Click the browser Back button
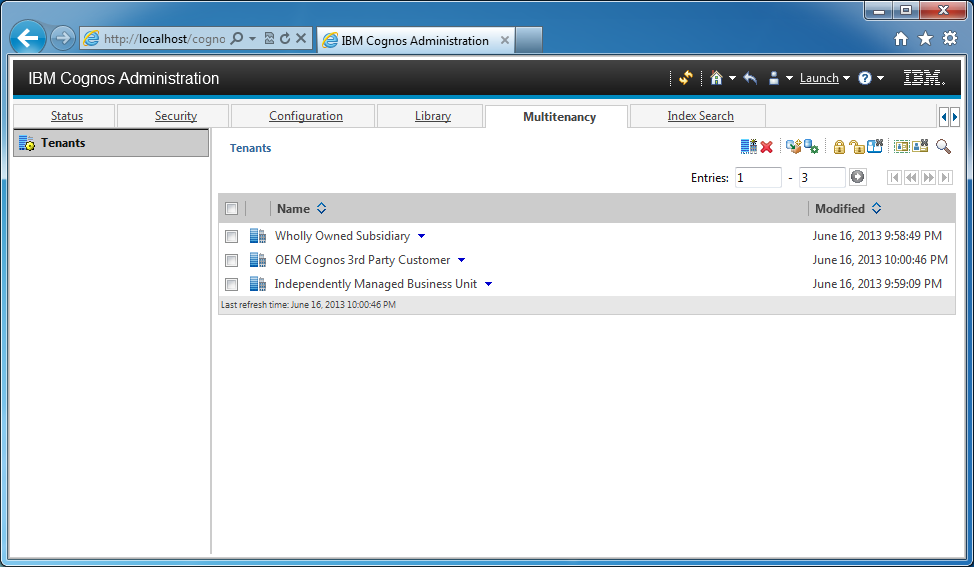Screen dimensions: 974x567 [x=28, y=39]
